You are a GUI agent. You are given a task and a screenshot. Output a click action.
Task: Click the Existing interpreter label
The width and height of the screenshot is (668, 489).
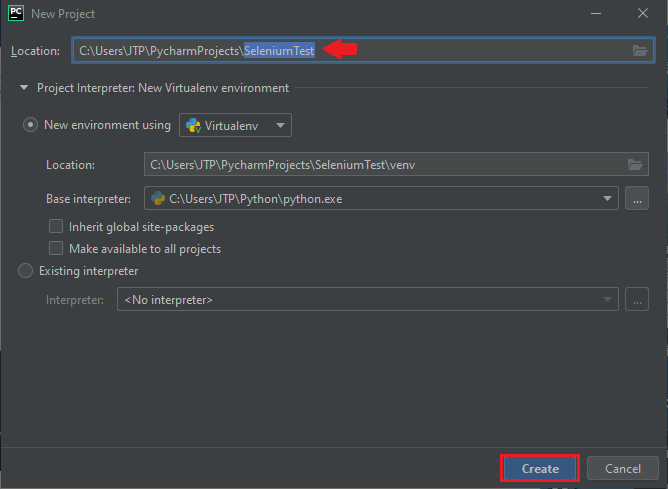click(89, 271)
